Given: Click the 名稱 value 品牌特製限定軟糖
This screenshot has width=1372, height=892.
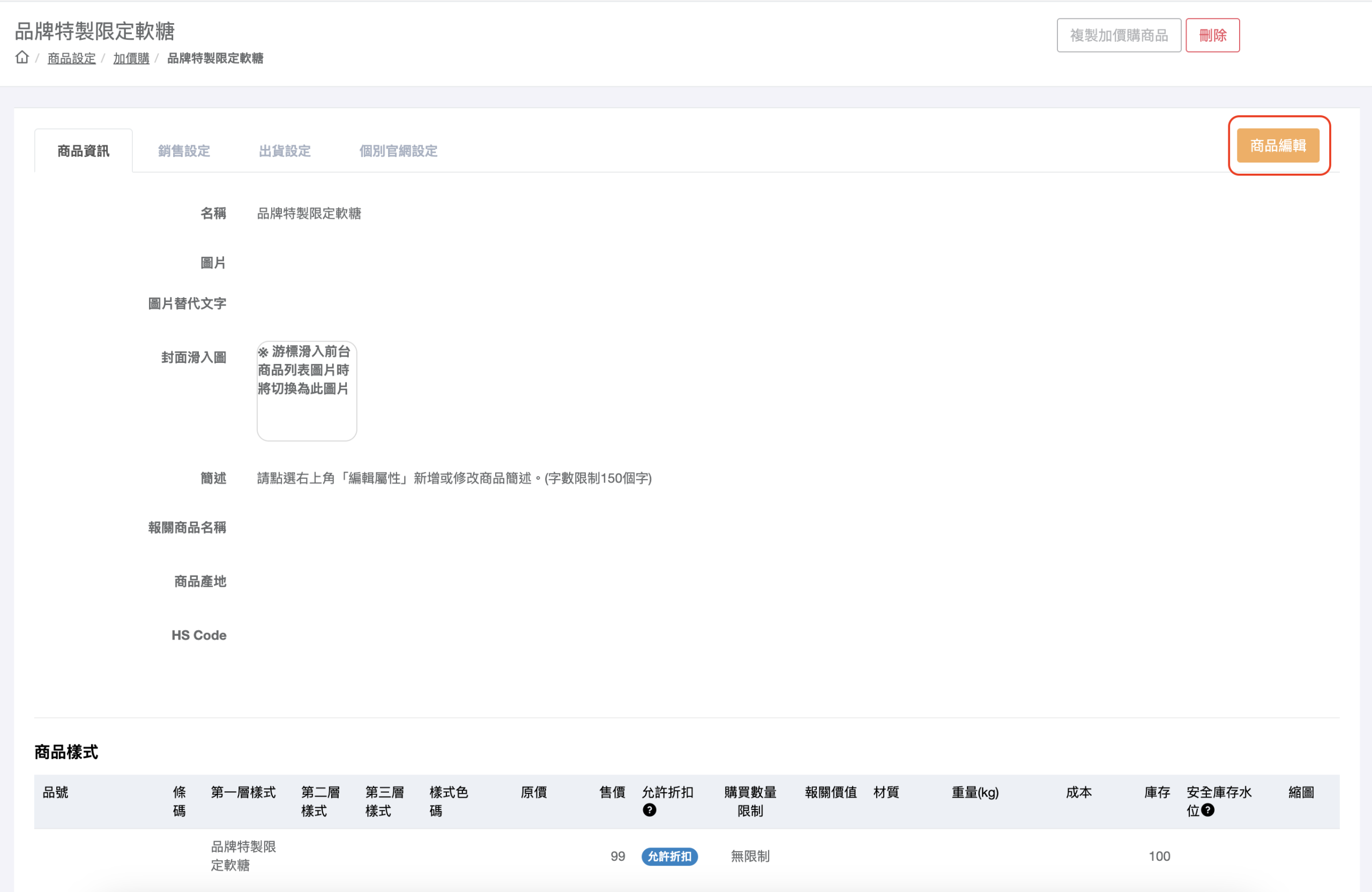Looking at the screenshot, I should pos(309,213).
